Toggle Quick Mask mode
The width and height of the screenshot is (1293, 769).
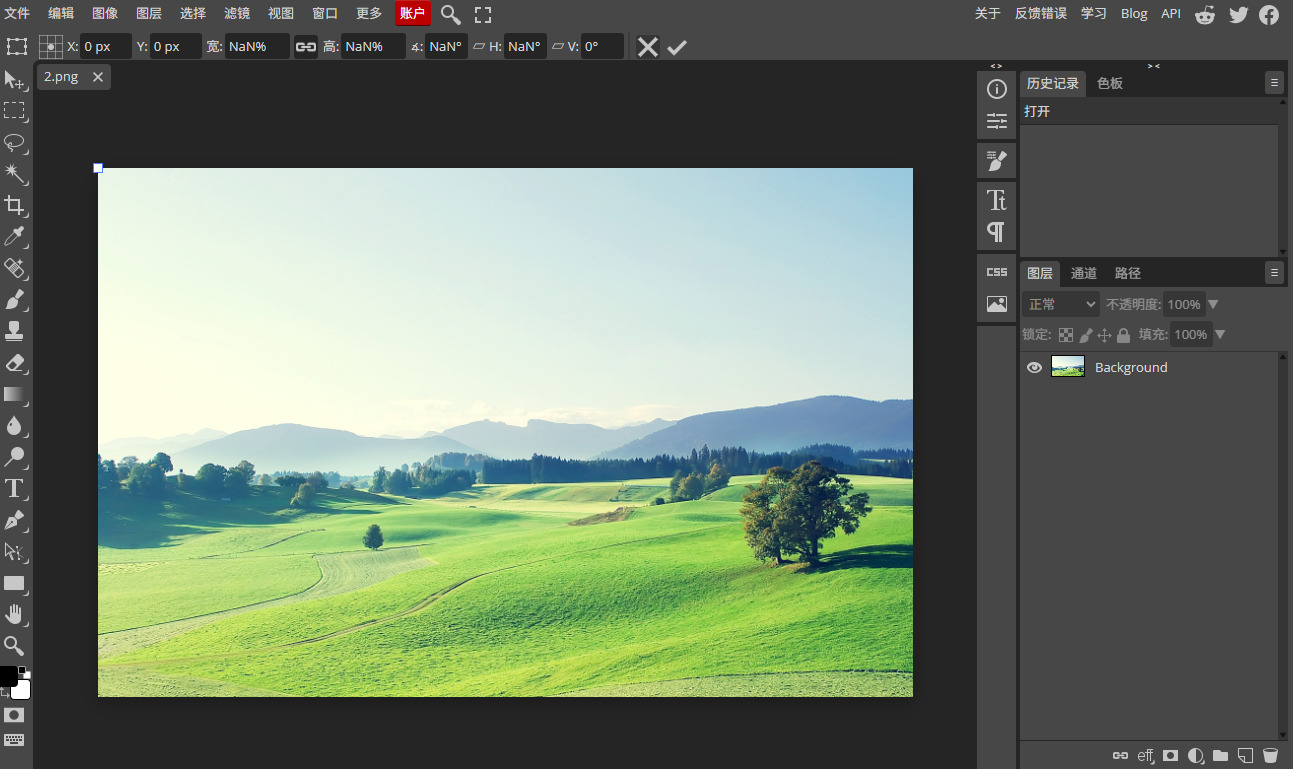14,715
